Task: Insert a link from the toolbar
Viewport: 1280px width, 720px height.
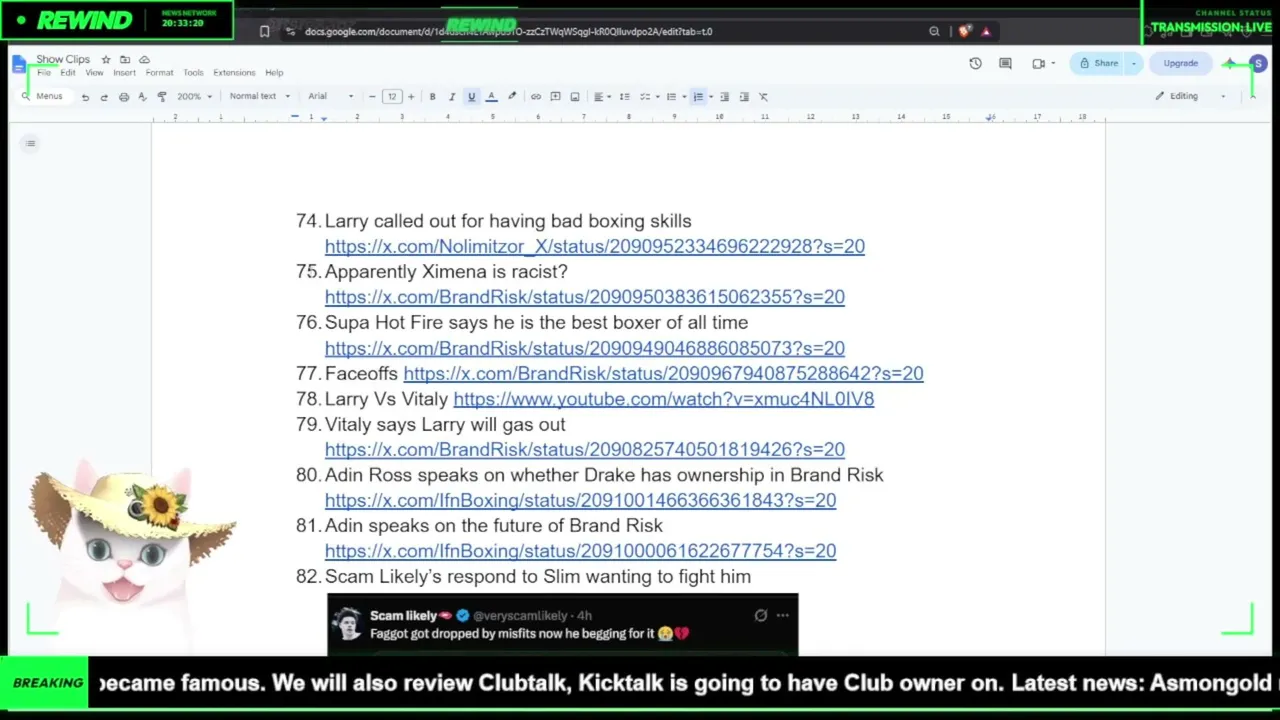Action: click(536, 97)
